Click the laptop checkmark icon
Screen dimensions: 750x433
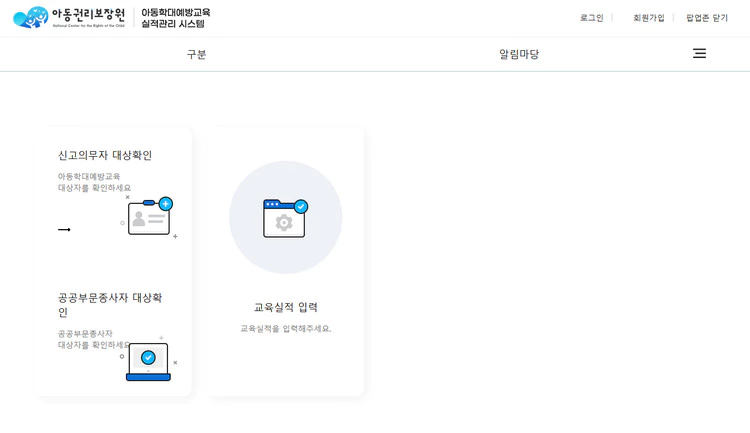coord(148,361)
